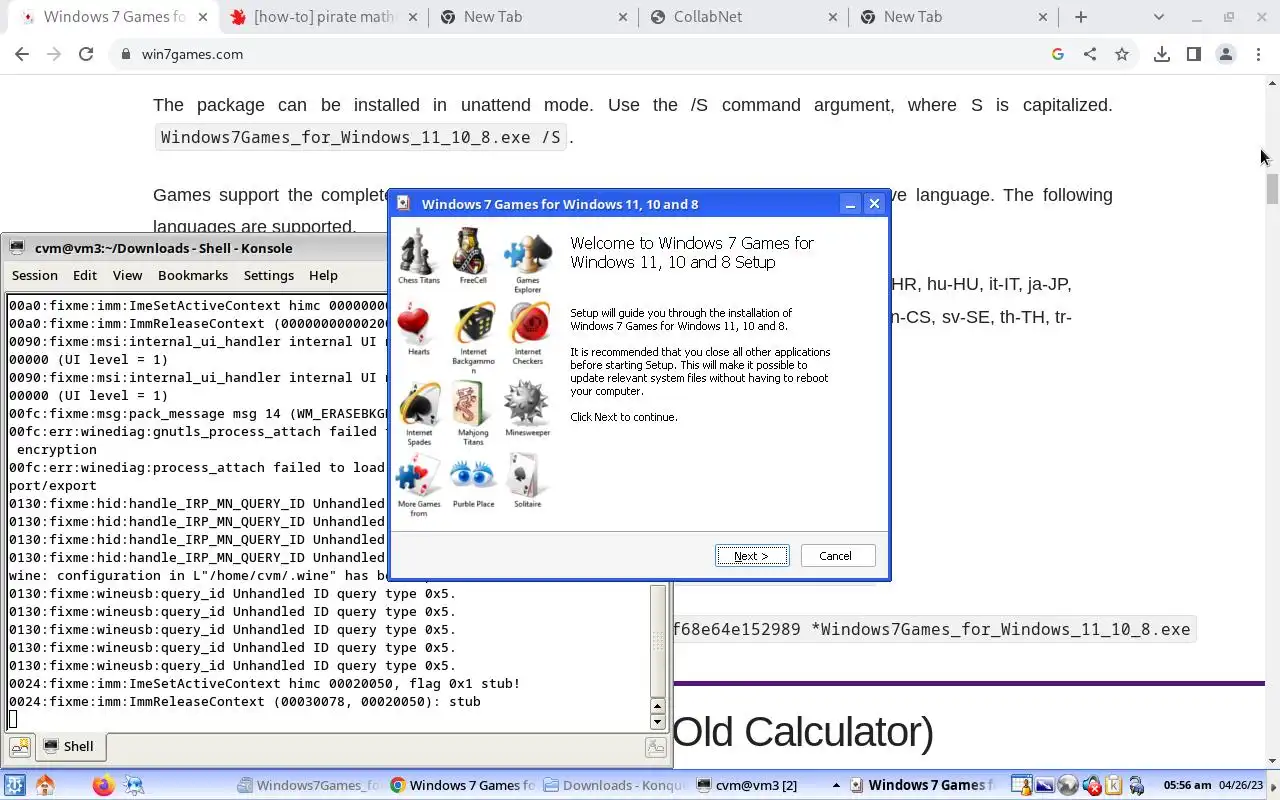Open the KDE start menu
This screenshot has height=800, width=1280.
click(x=14, y=785)
